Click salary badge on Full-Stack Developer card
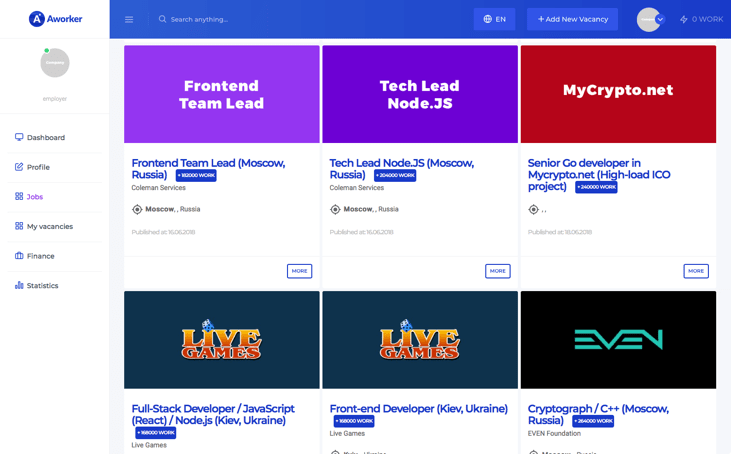731x454 pixels. click(x=156, y=433)
